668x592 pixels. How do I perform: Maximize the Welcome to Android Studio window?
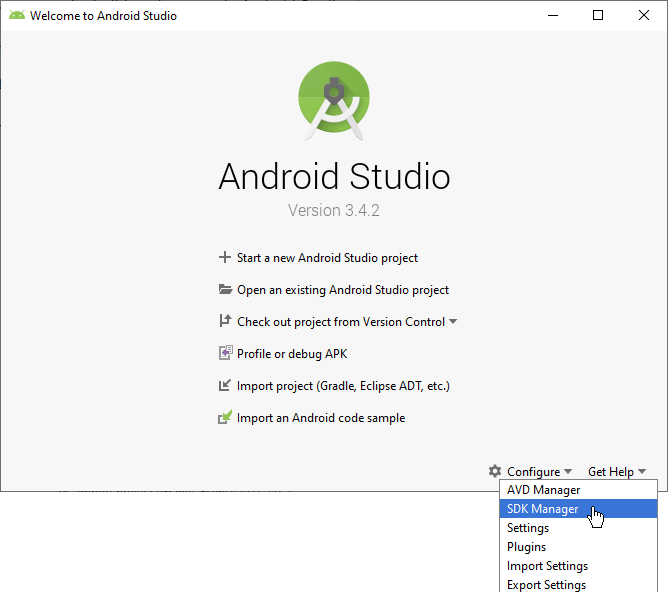tap(598, 16)
